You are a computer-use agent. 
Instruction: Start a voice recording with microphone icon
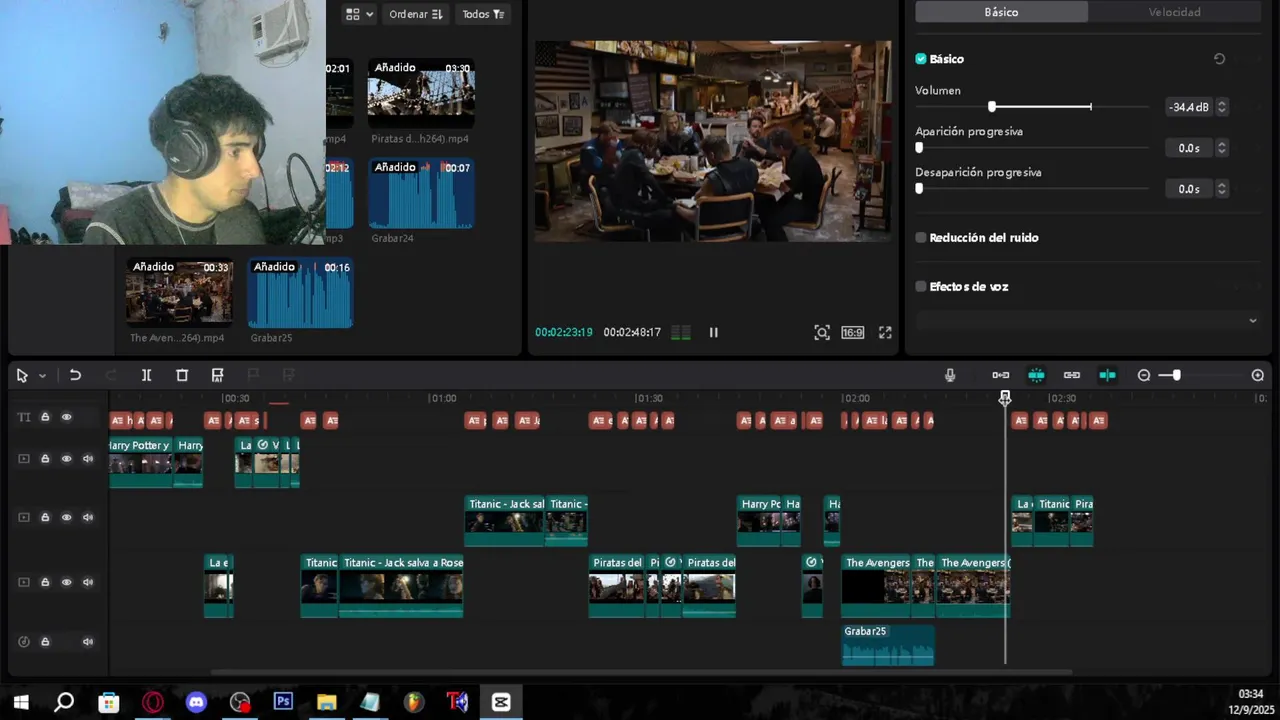[x=950, y=376]
